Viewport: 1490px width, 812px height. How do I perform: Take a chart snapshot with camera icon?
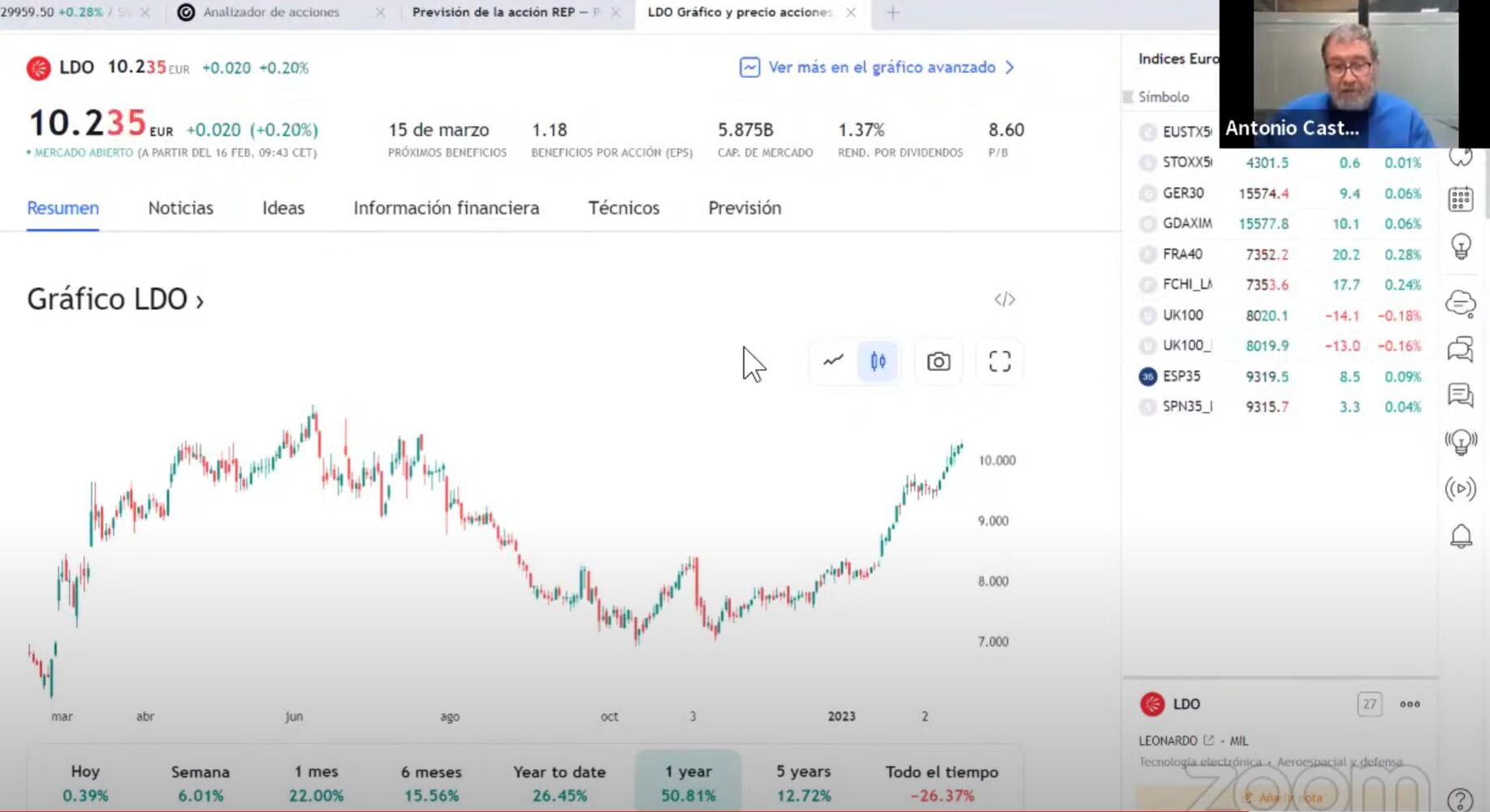pos(939,361)
